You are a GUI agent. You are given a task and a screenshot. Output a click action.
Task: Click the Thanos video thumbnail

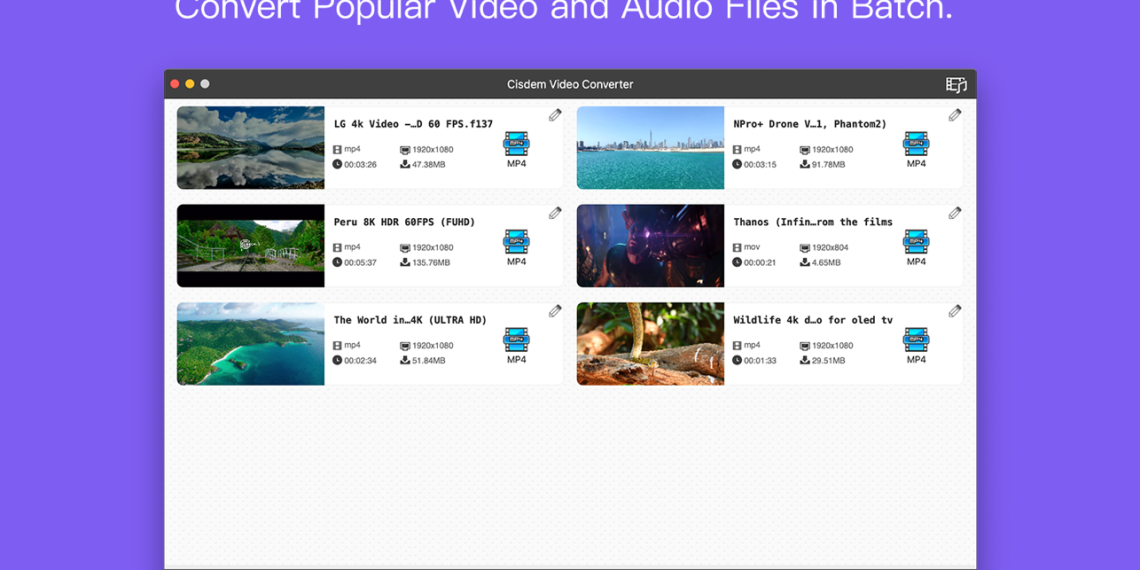click(x=650, y=246)
